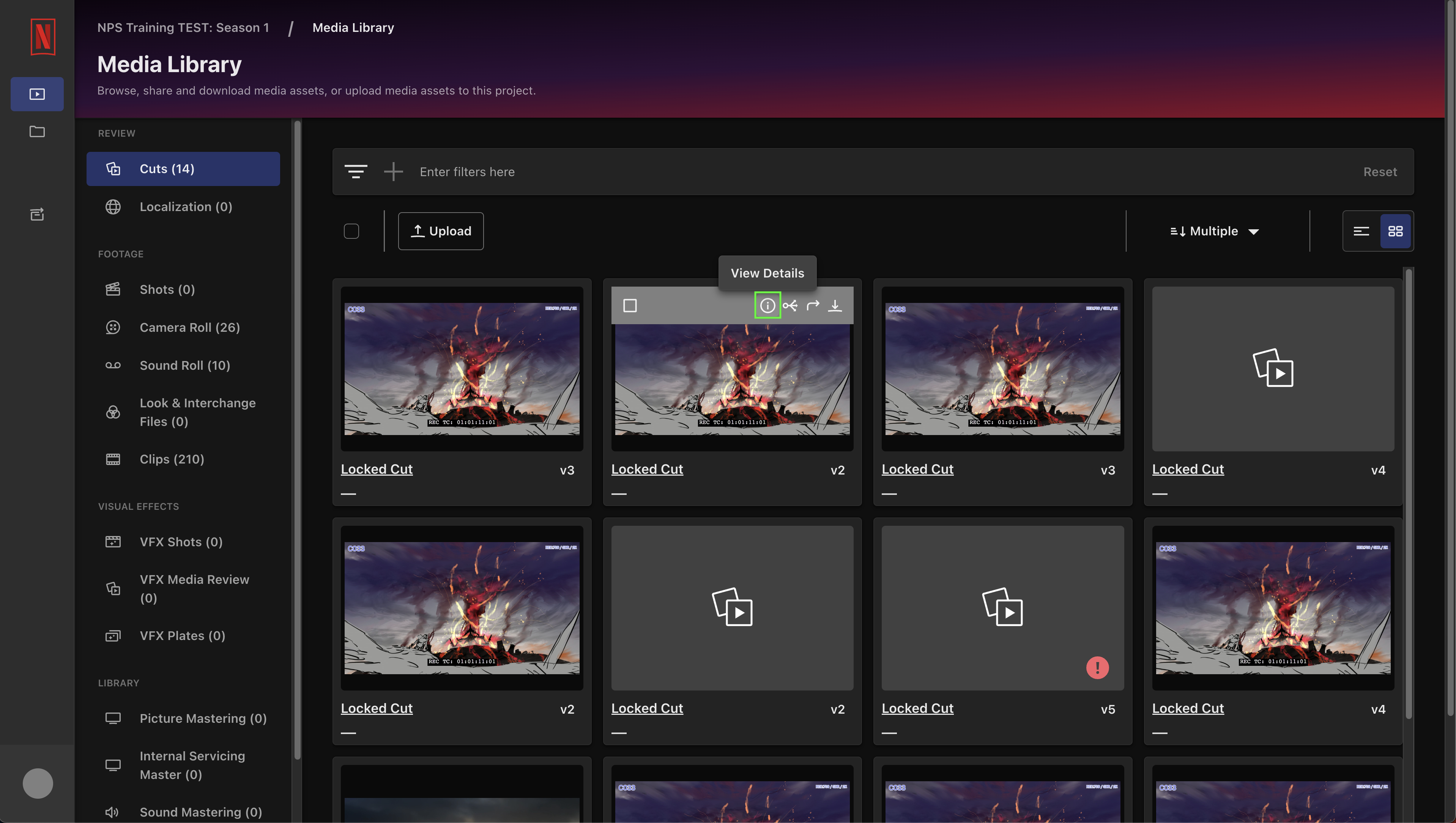Select Cuts (14) in sidebar
The image size is (1456, 823).
[x=183, y=169]
